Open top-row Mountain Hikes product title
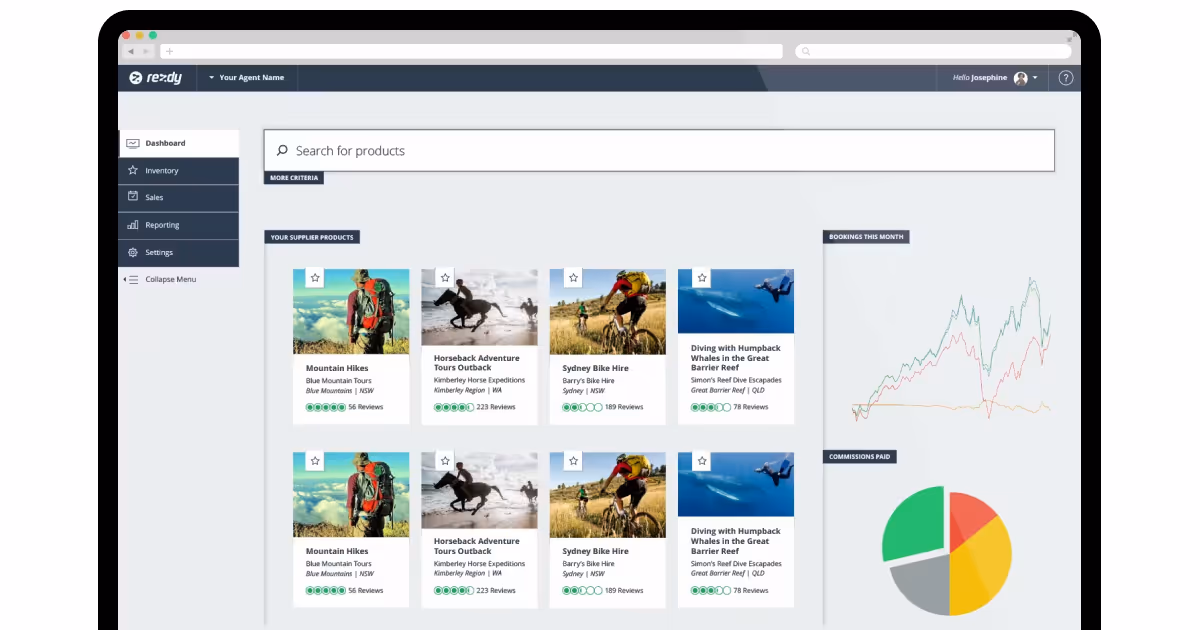1200x630 pixels. 337,368
